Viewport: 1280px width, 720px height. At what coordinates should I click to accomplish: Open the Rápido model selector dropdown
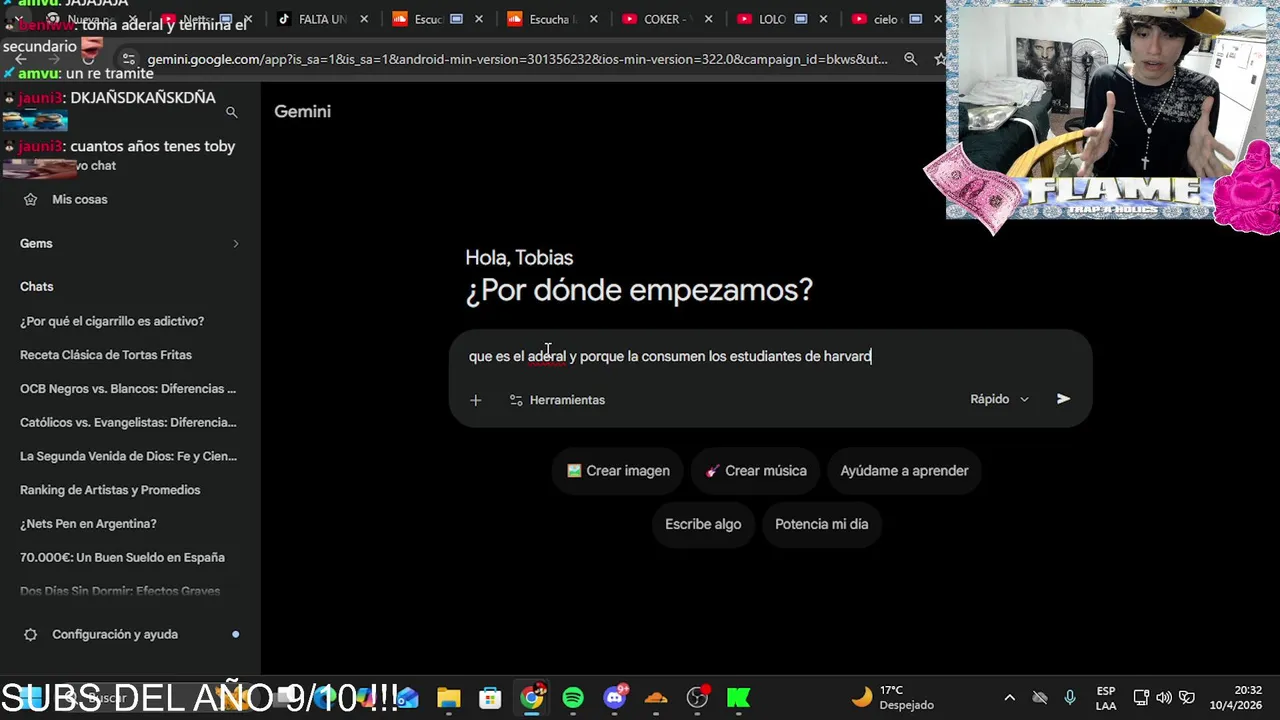(x=999, y=399)
